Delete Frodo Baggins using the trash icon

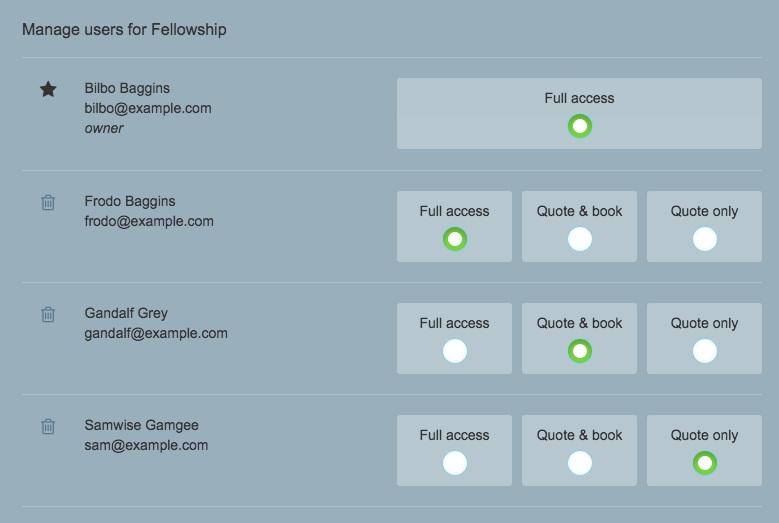(x=48, y=202)
